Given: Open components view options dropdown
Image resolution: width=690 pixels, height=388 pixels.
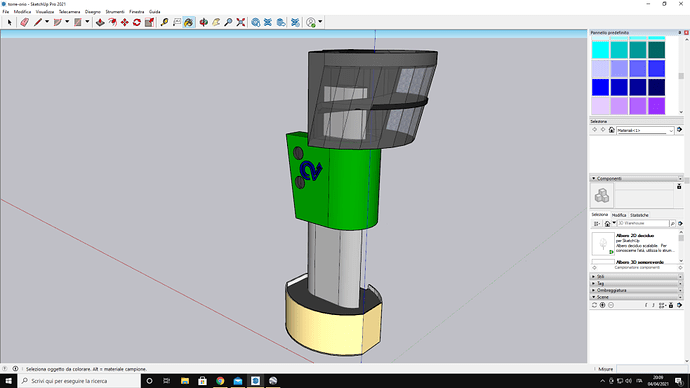Looking at the screenshot, I should click(597, 223).
